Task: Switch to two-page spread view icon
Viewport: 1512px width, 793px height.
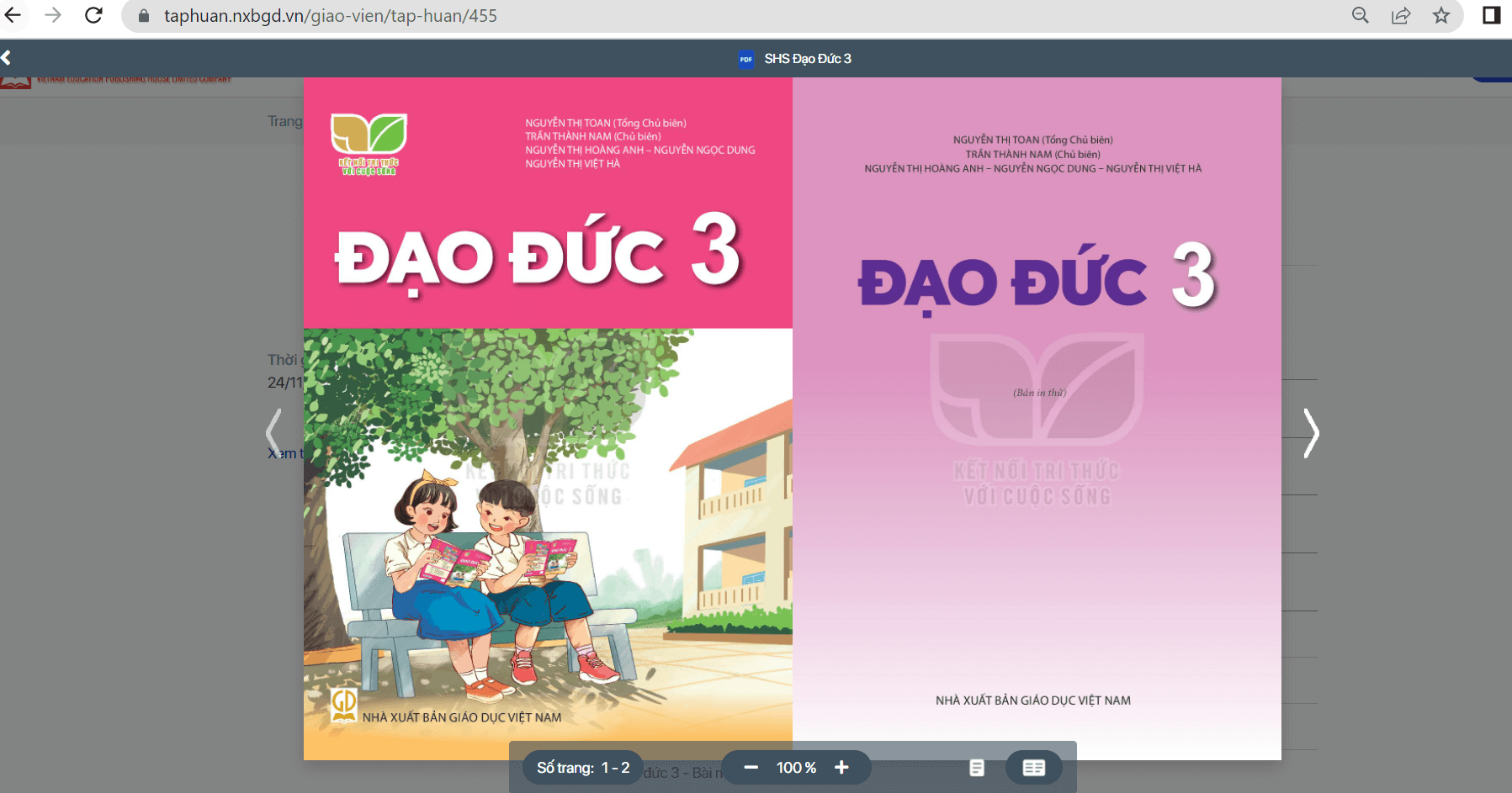Action: [1034, 768]
